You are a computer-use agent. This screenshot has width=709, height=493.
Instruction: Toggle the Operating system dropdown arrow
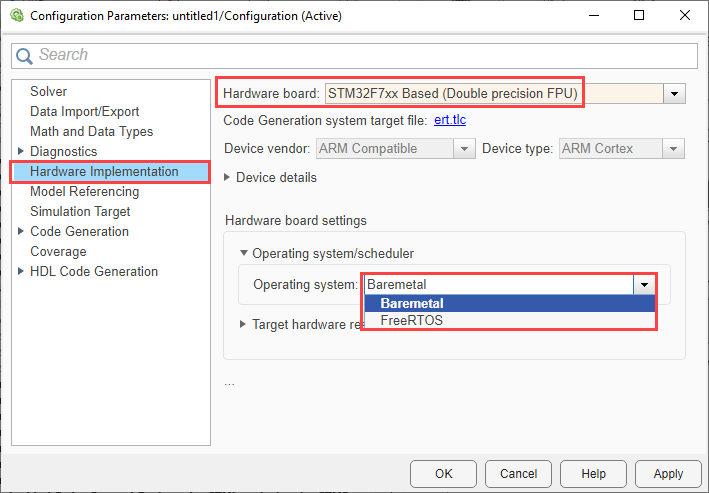click(645, 284)
